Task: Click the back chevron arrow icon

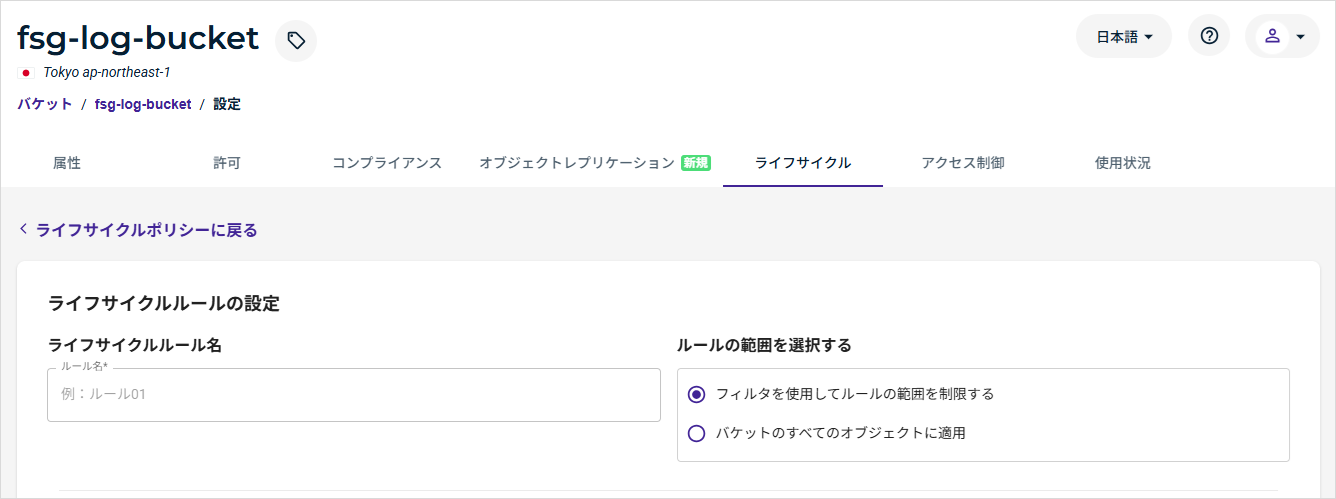Action: (x=23, y=230)
